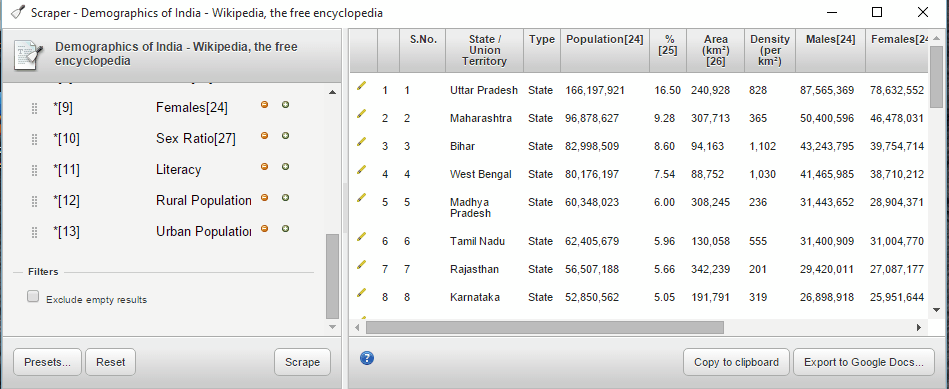Click the 96,878,627 population cell
Screen dimensions: 949x389
592,118
